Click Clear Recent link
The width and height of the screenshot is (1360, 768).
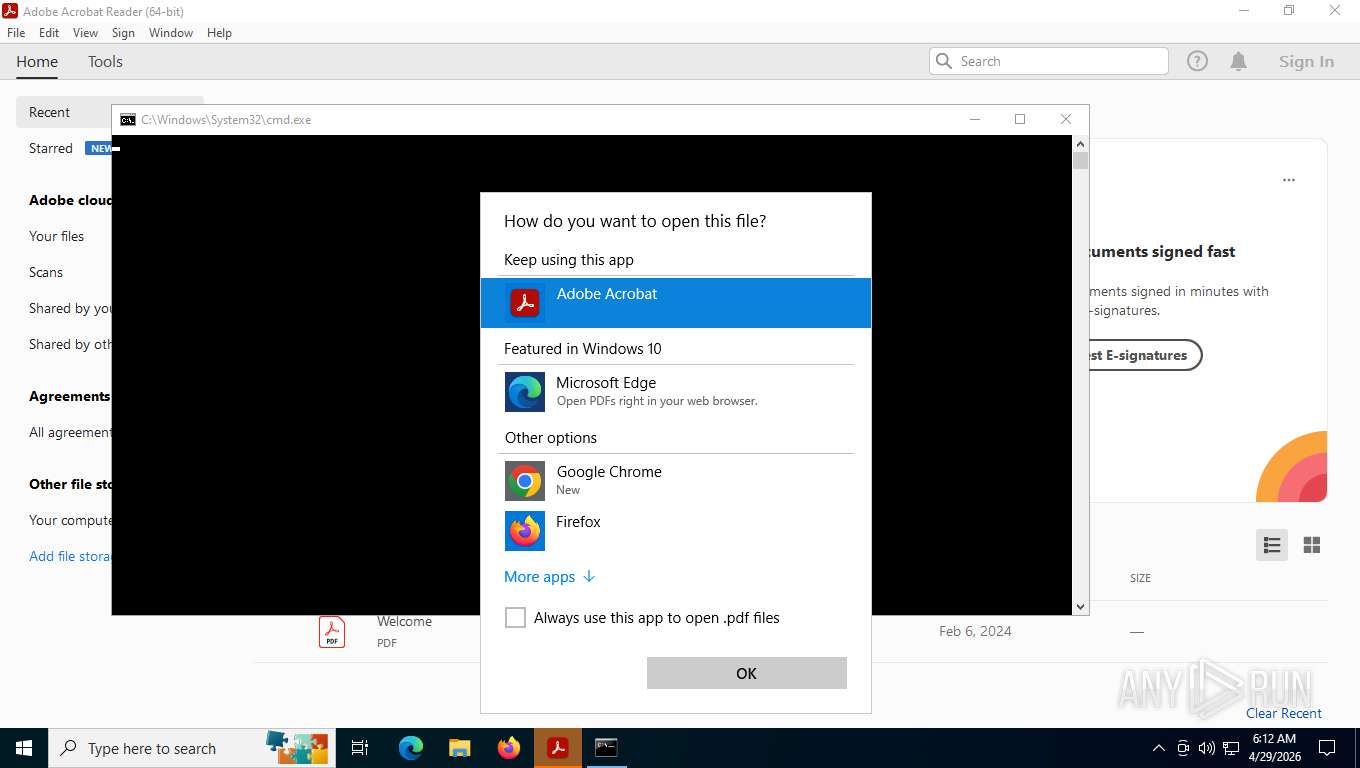coord(1284,713)
